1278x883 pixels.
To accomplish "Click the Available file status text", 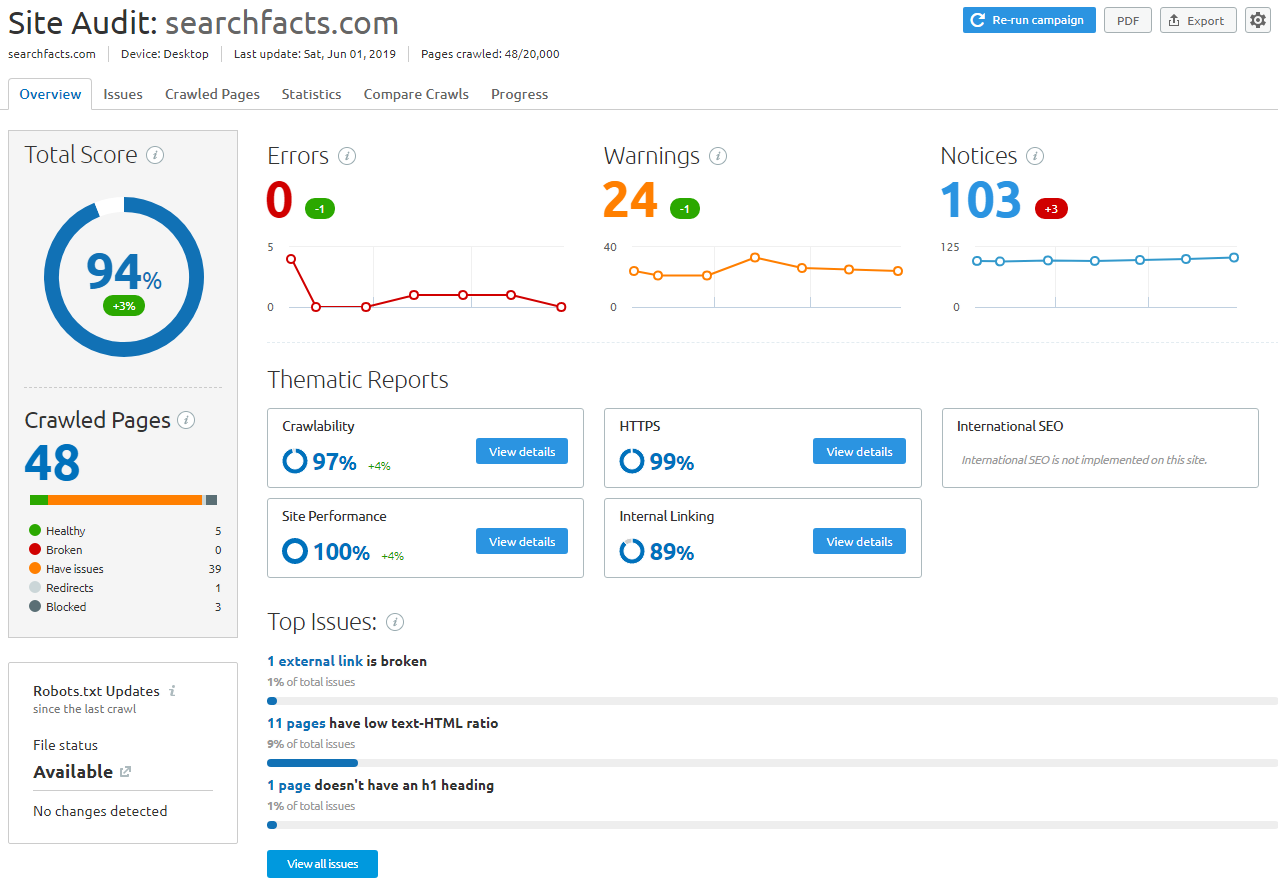I will coord(73,772).
